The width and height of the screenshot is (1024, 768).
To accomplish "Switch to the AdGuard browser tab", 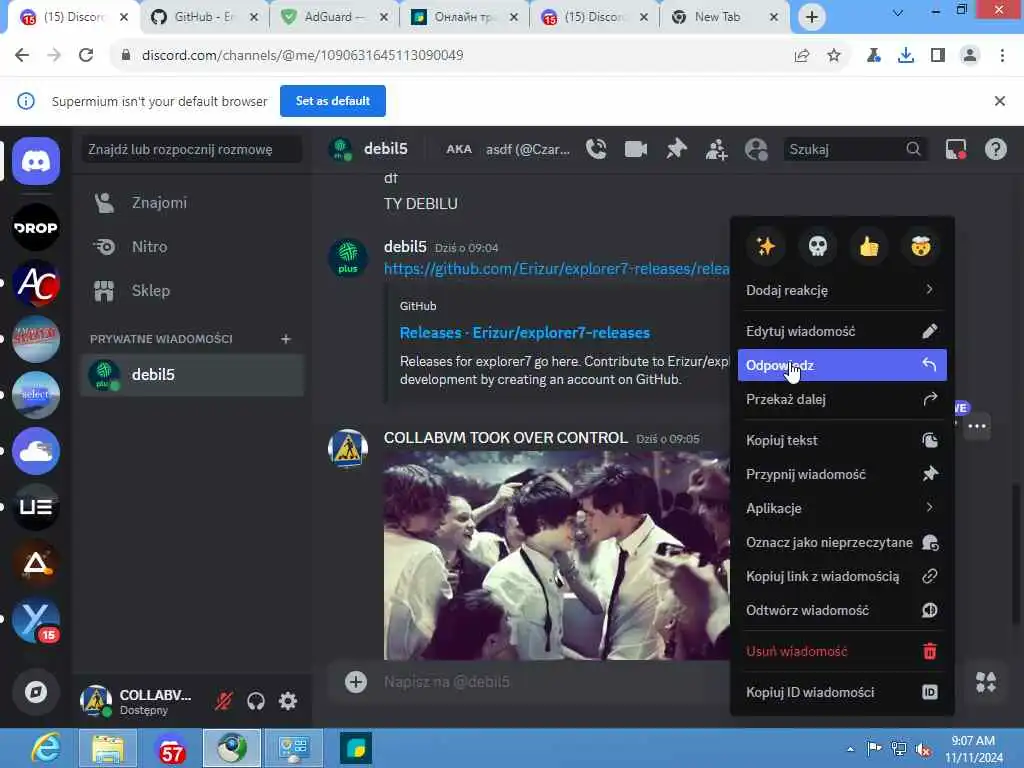I will tap(334, 17).
